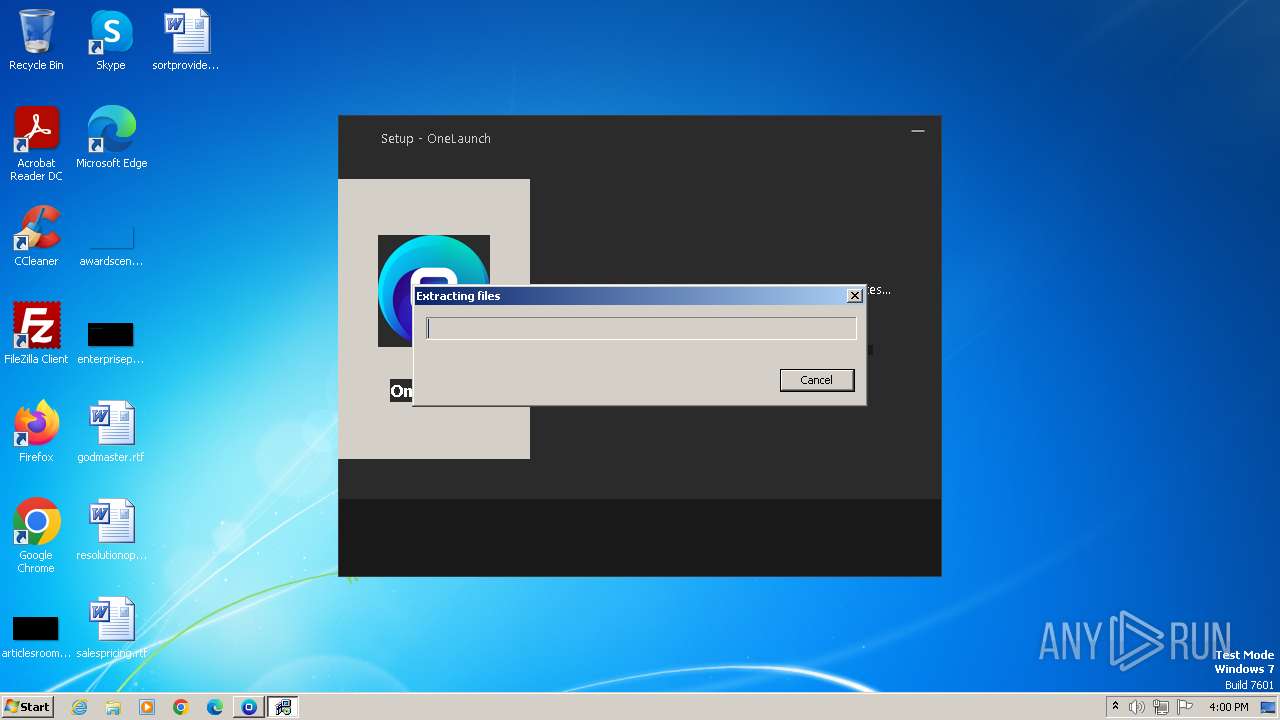The height and width of the screenshot is (720, 1280).
Task: Open the volume control tray icon
Action: [x=1137, y=707]
